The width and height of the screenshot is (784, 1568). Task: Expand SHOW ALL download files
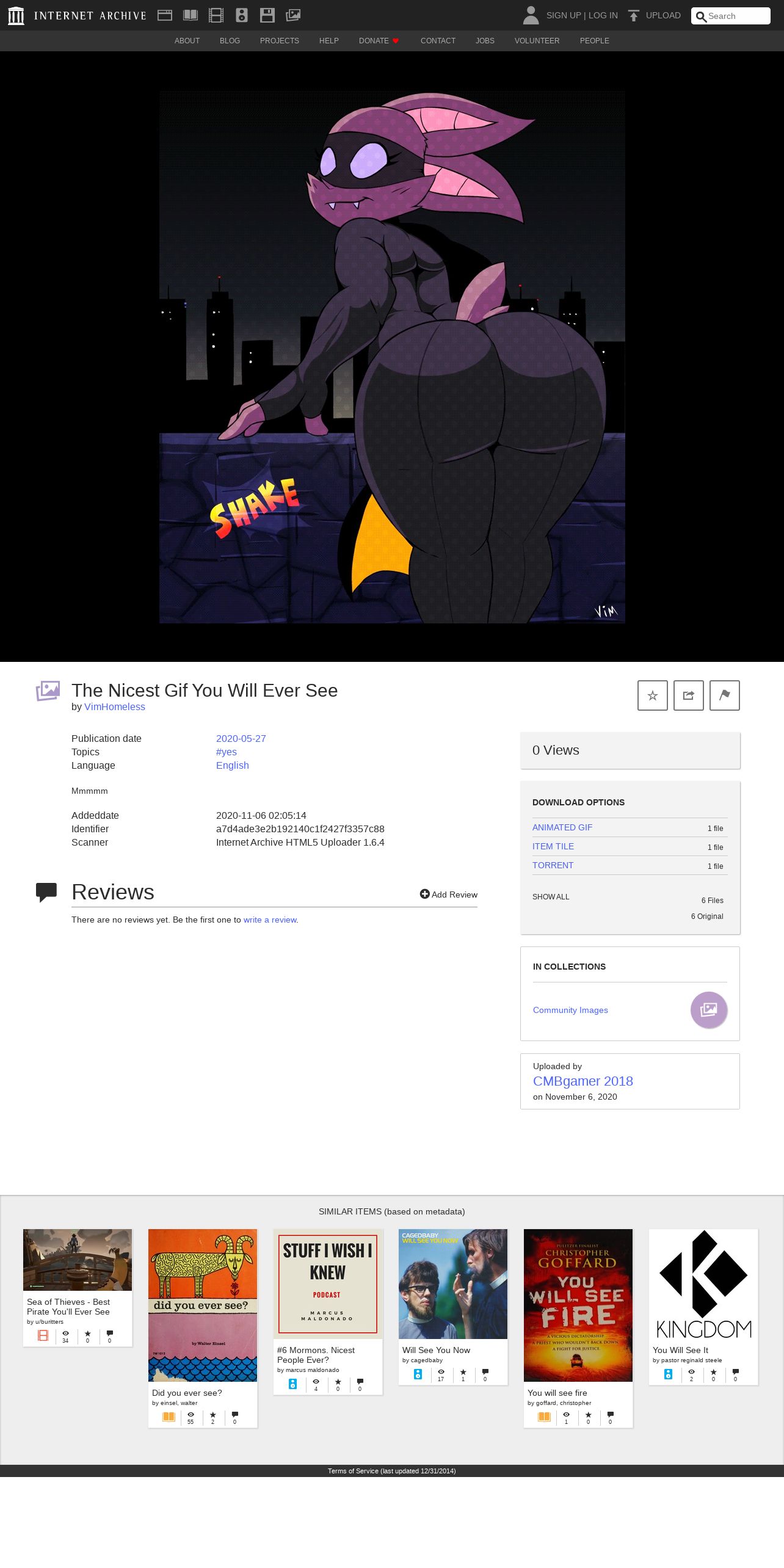[x=551, y=897]
